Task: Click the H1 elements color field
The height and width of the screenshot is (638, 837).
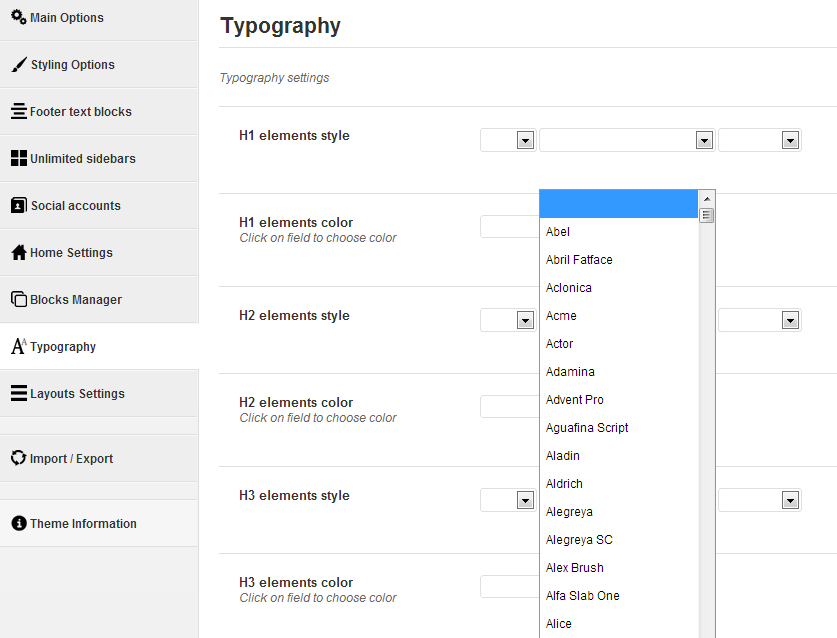Action: tap(510, 226)
